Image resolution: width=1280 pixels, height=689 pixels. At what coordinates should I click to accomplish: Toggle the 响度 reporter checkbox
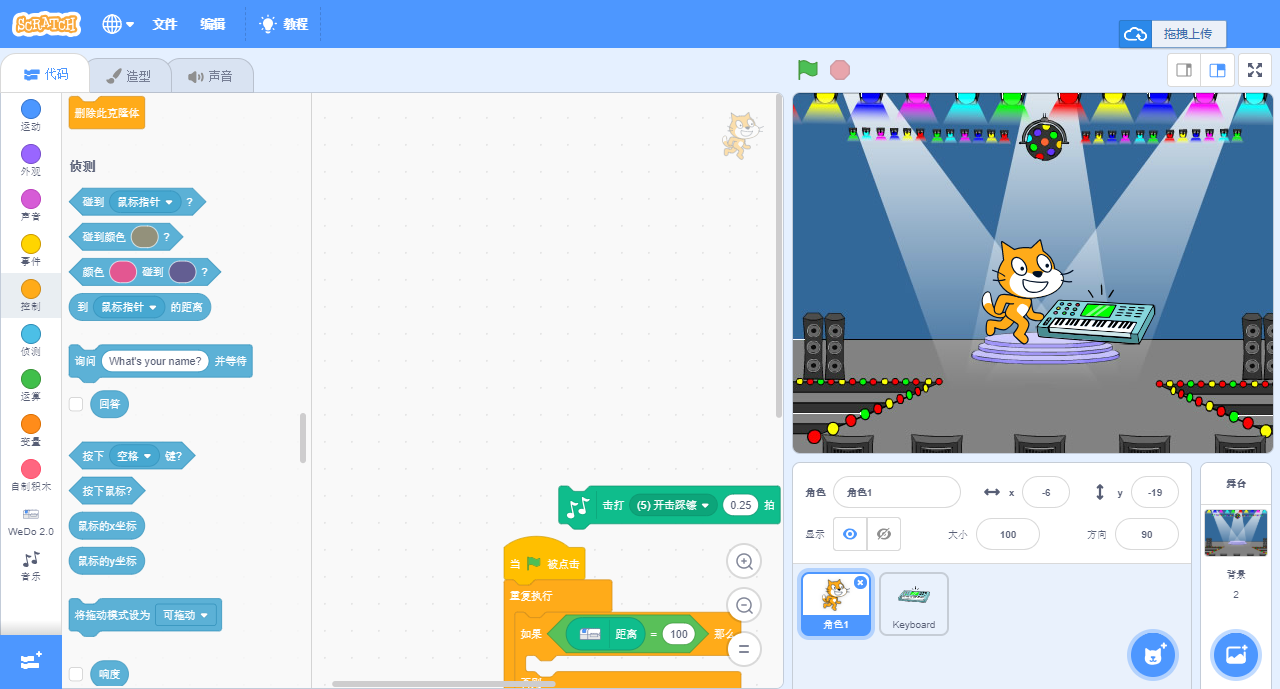coord(76,674)
